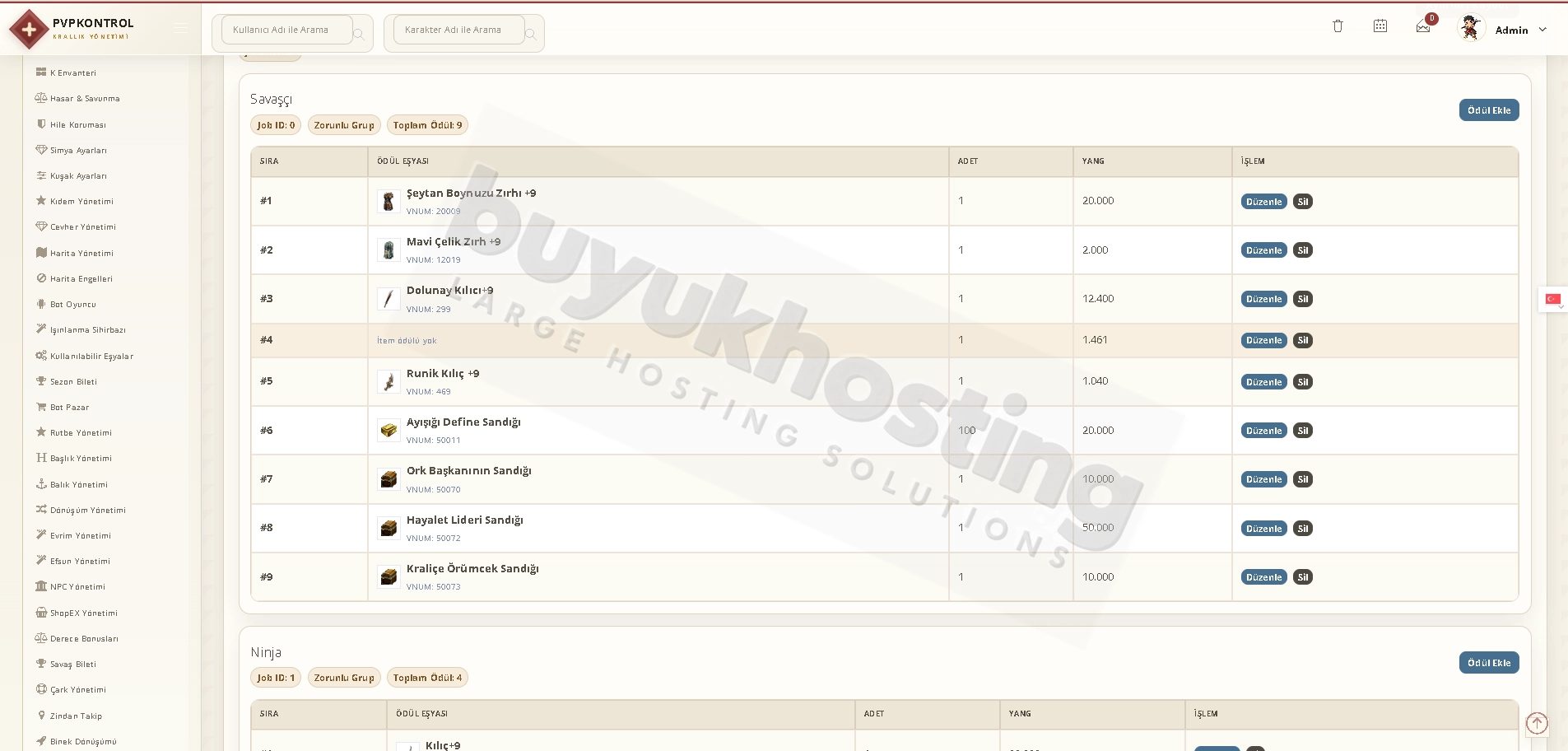Click the NPC Yönetimi building icon
Viewport: 1568px width, 751px height.
(41, 586)
